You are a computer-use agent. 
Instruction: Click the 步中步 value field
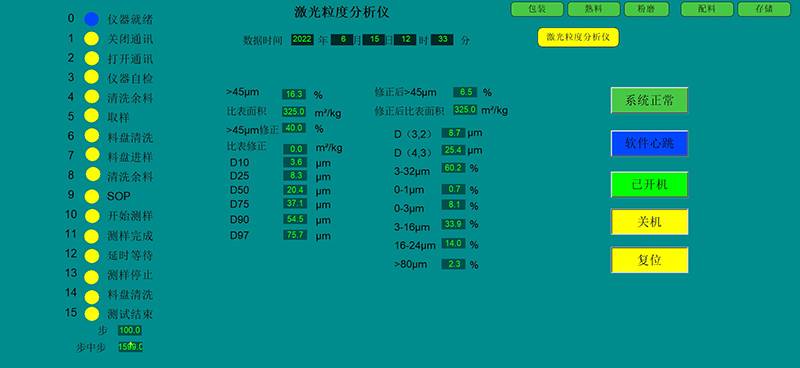pyautogui.click(x=131, y=347)
